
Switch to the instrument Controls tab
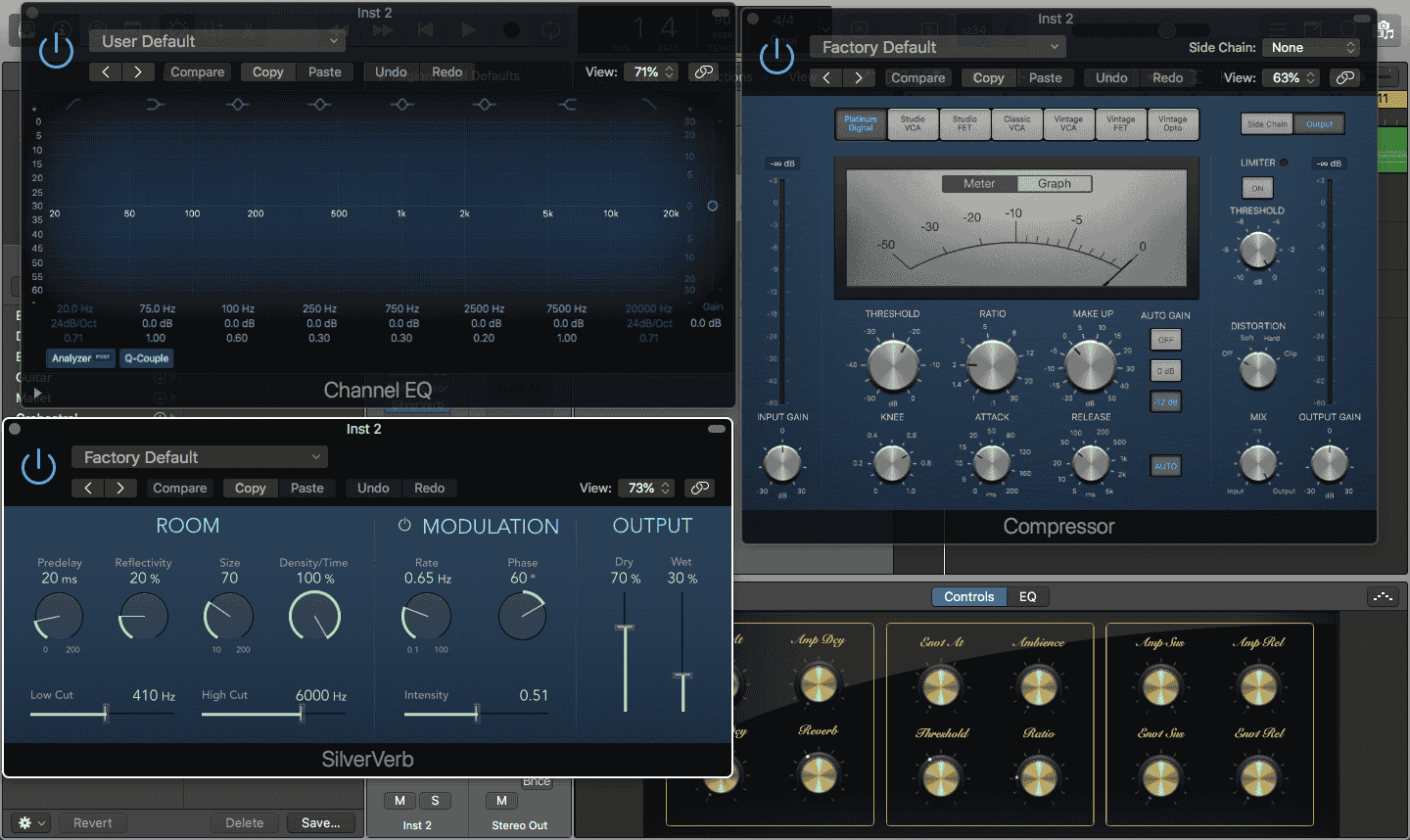coord(969,596)
